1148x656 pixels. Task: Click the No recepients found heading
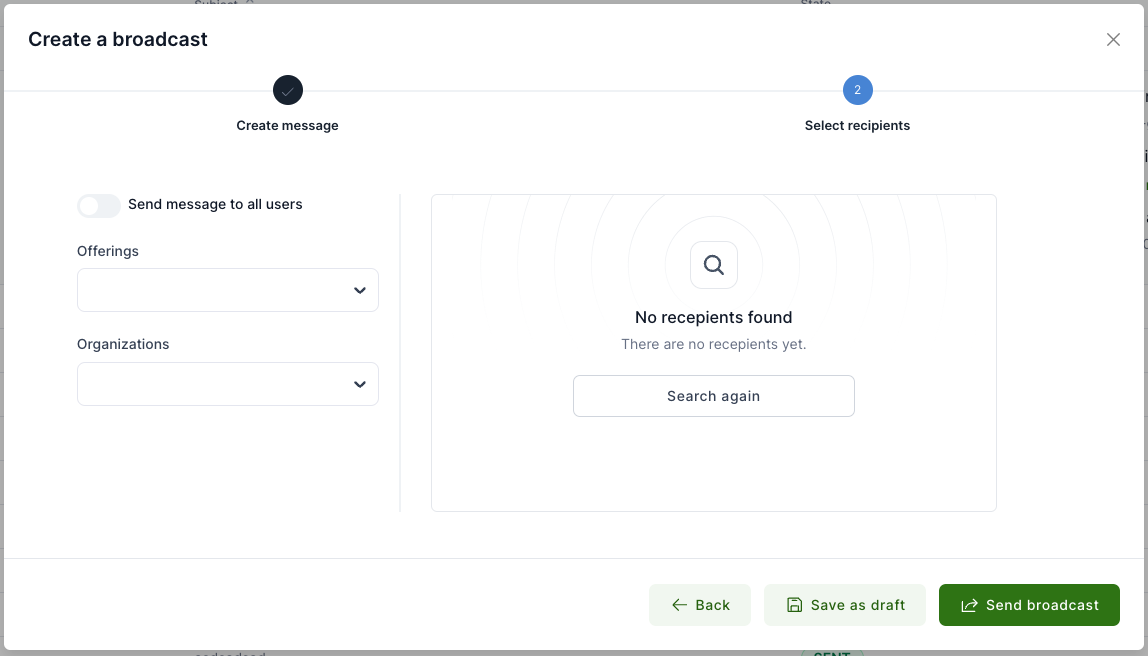click(x=713, y=317)
